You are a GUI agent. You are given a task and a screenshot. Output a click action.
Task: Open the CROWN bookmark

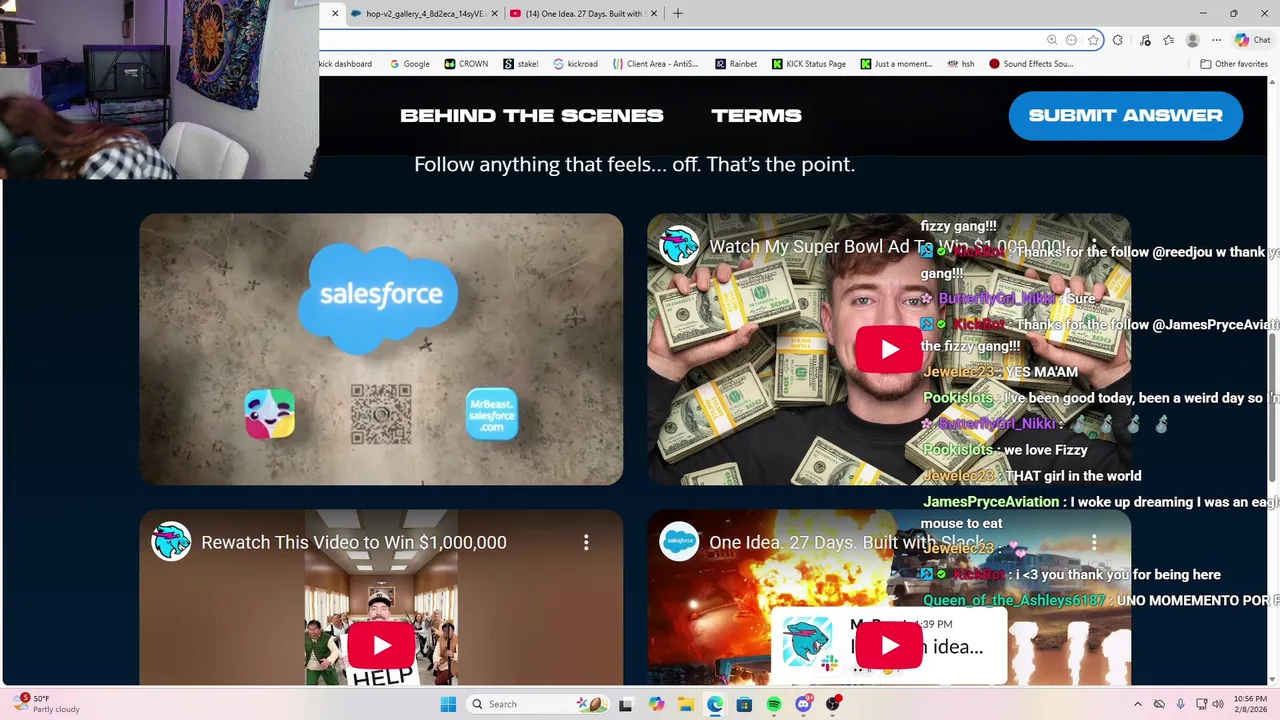pyautogui.click(x=466, y=64)
